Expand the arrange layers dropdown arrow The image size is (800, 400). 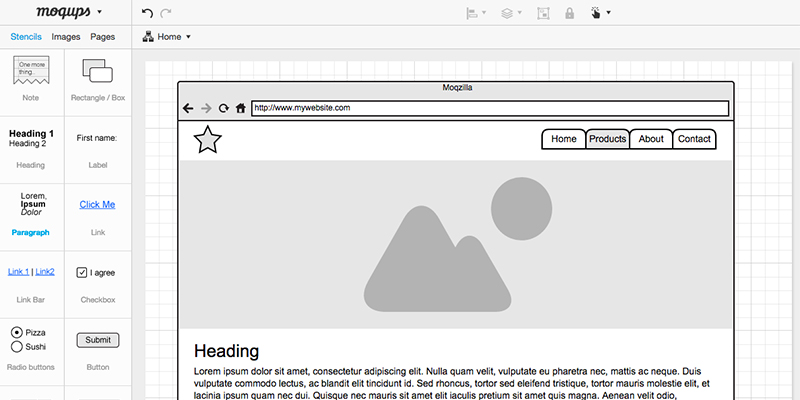pos(520,13)
